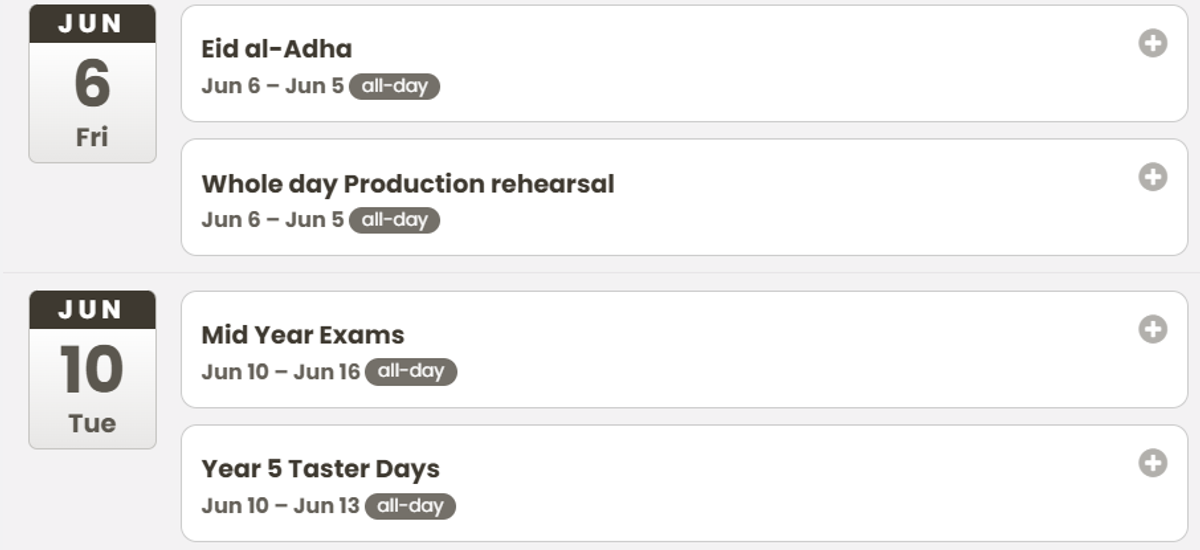This screenshot has width=1200, height=550.
Task: Expand the Eid al-Adha event with plus icon
Action: pos(1153,43)
